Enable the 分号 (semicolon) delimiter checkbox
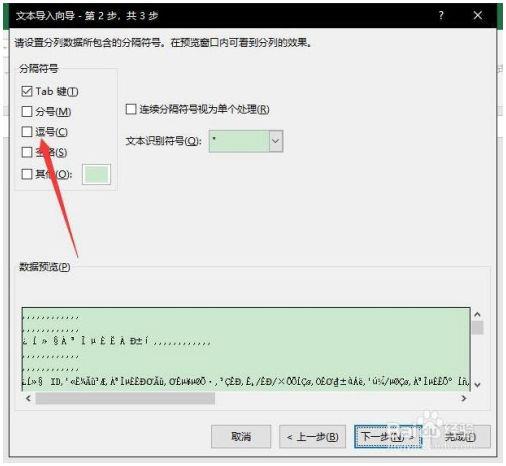The height and width of the screenshot is (466, 506). pyautogui.click(x=27, y=111)
